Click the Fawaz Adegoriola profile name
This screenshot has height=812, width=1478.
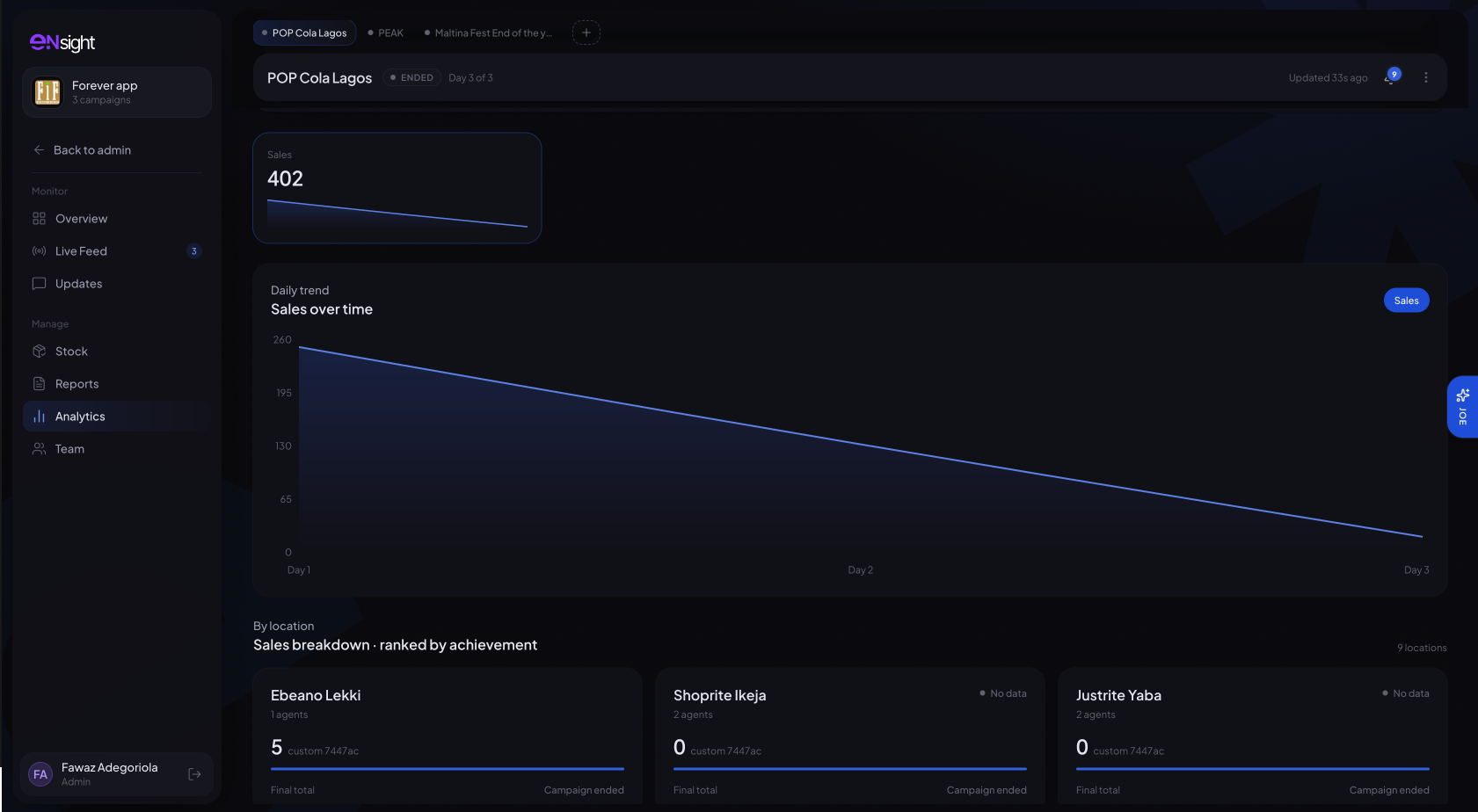click(x=110, y=767)
